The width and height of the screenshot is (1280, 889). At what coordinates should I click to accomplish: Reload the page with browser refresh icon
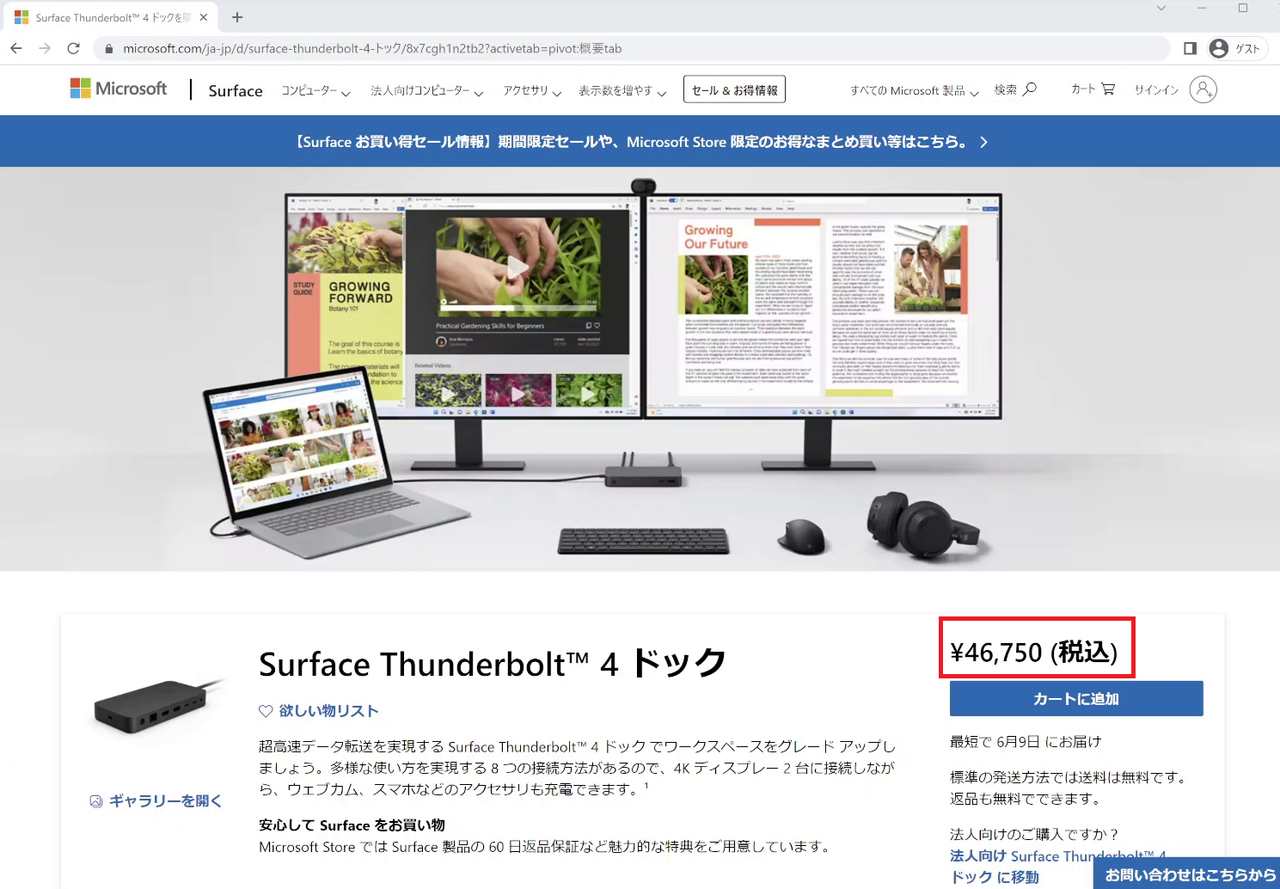click(x=73, y=48)
